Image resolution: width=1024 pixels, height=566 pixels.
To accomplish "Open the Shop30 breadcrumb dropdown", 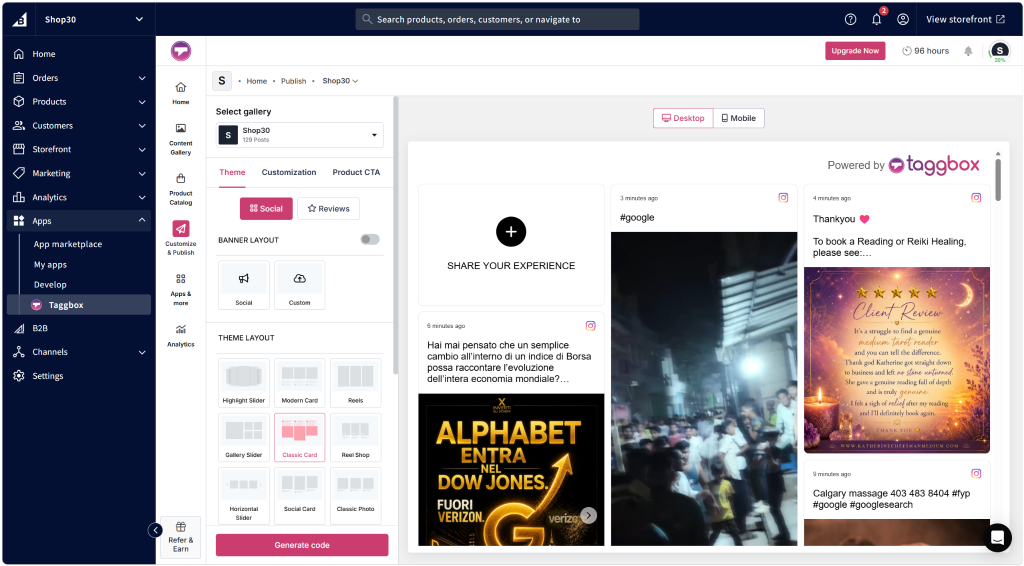I will (x=340, y=81).
